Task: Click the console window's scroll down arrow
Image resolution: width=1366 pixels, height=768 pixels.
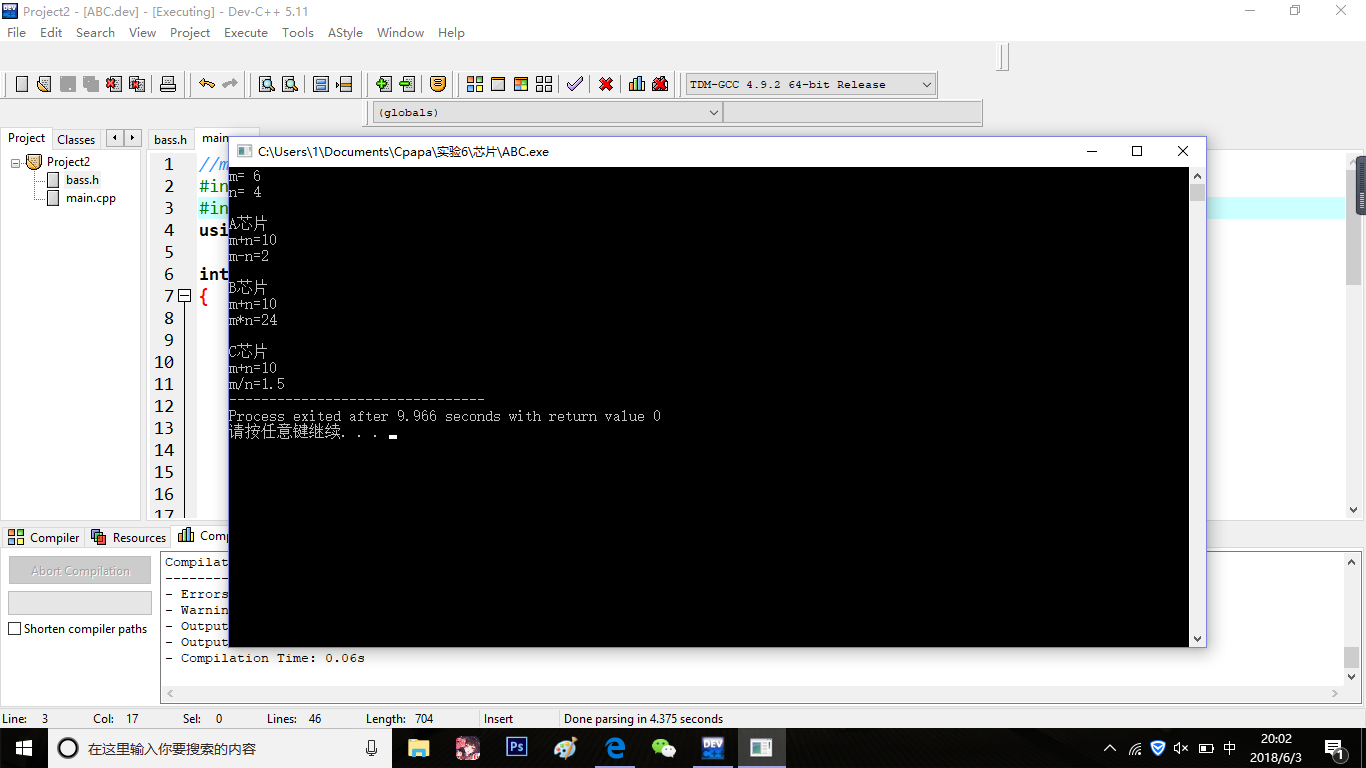Action: pyautogui.click(x=1197, y=638)
